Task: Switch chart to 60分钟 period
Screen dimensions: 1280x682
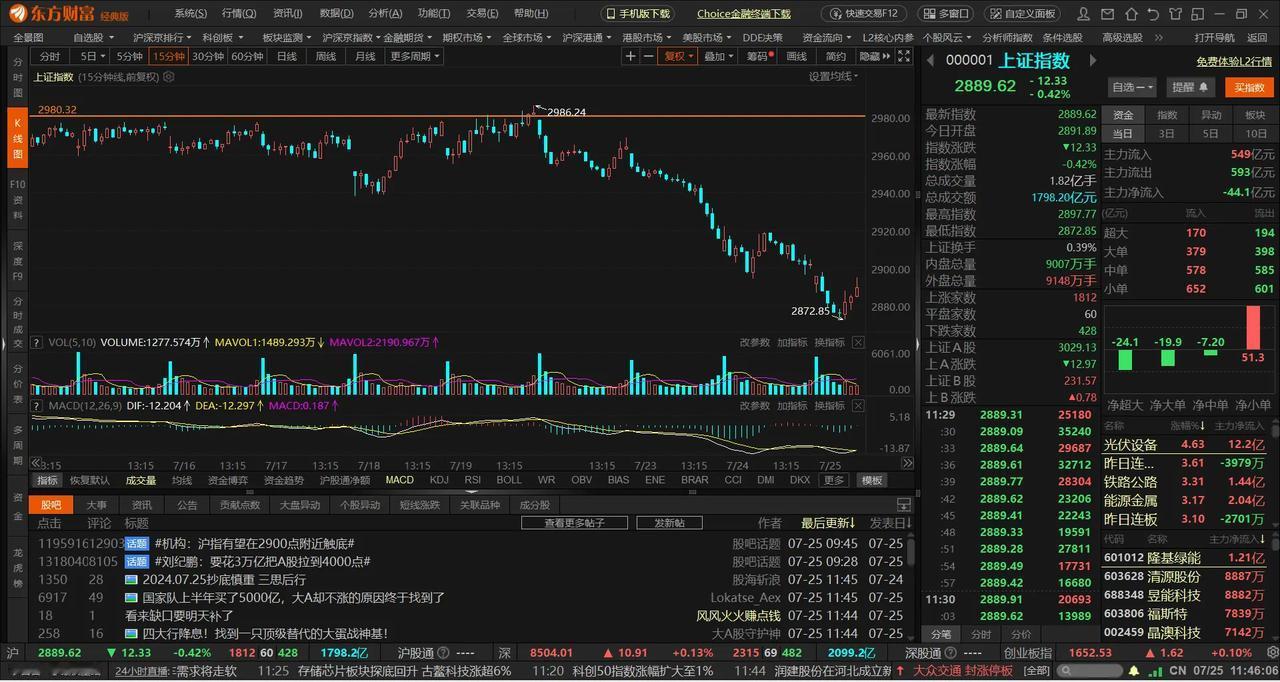Action: tap(247, 56)
